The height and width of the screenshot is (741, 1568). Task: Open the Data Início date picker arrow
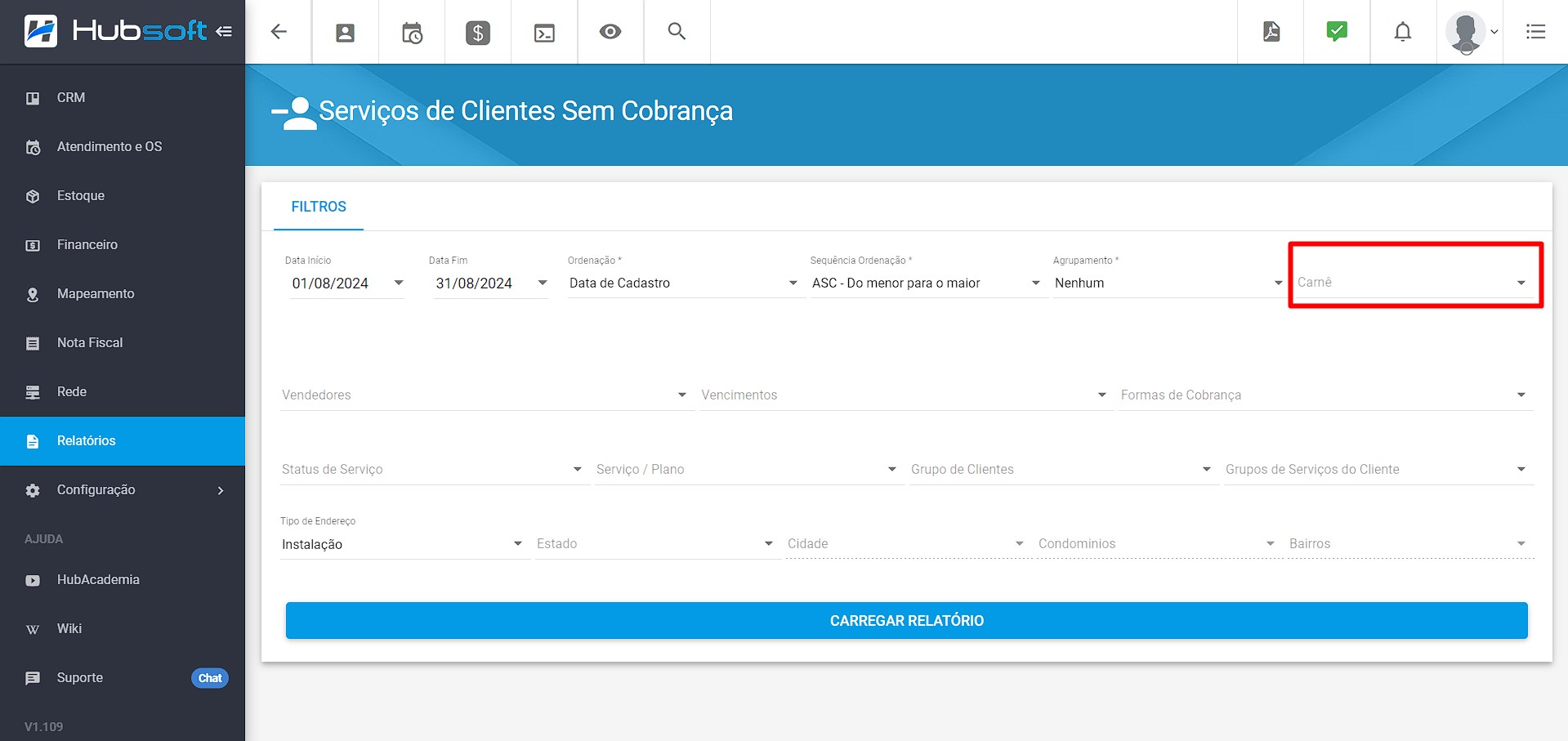399,283
